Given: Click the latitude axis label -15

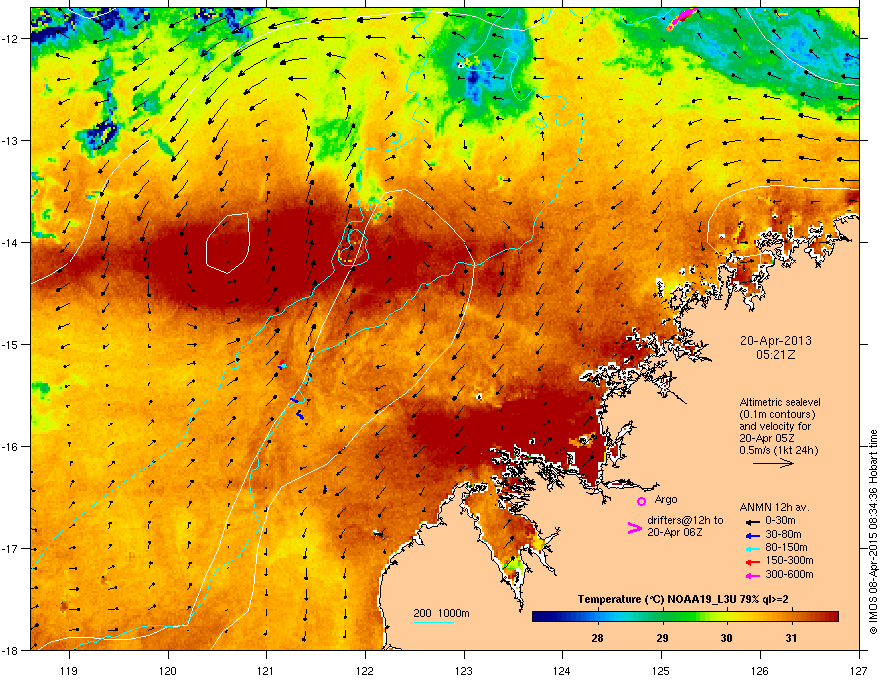Looking at the screenshot, I should click(x=12, y=344).
